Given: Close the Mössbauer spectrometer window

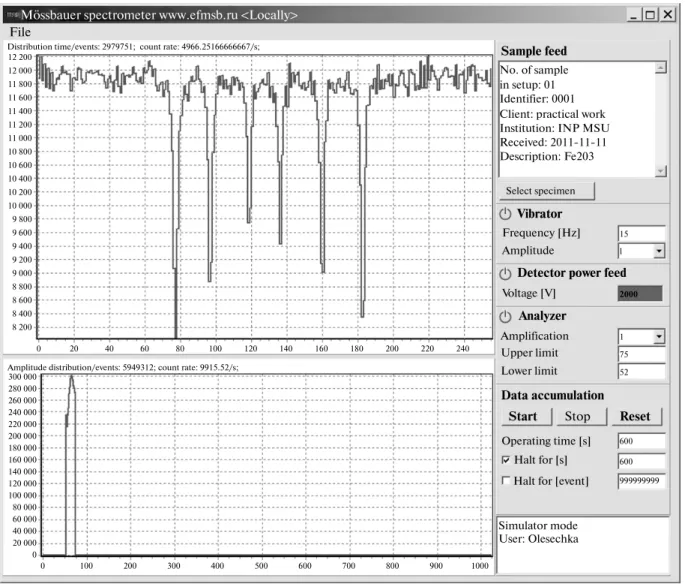Looking at the screenshot, I should 668,15.
